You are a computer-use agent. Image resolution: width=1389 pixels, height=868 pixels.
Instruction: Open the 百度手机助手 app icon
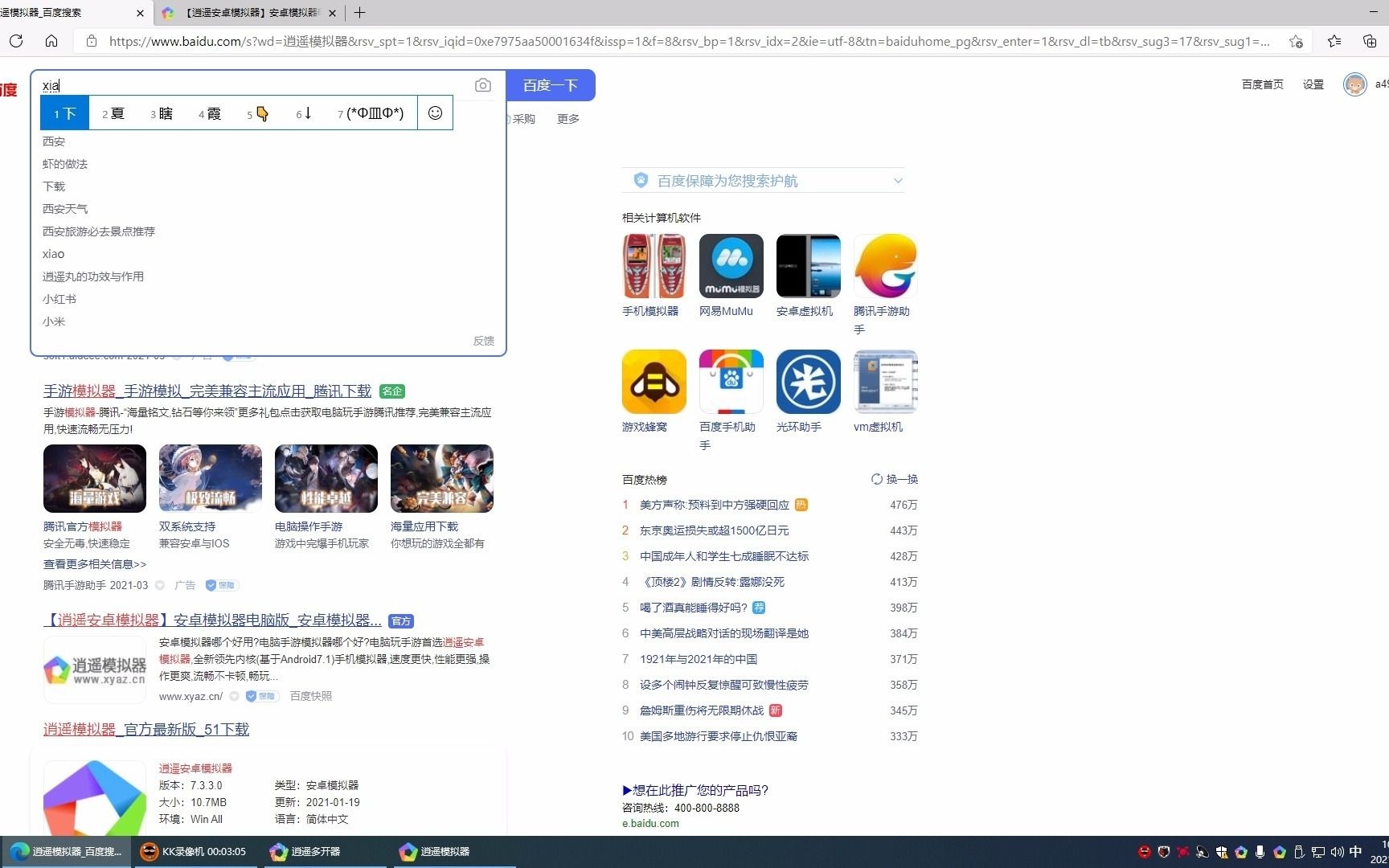(731, 382)
